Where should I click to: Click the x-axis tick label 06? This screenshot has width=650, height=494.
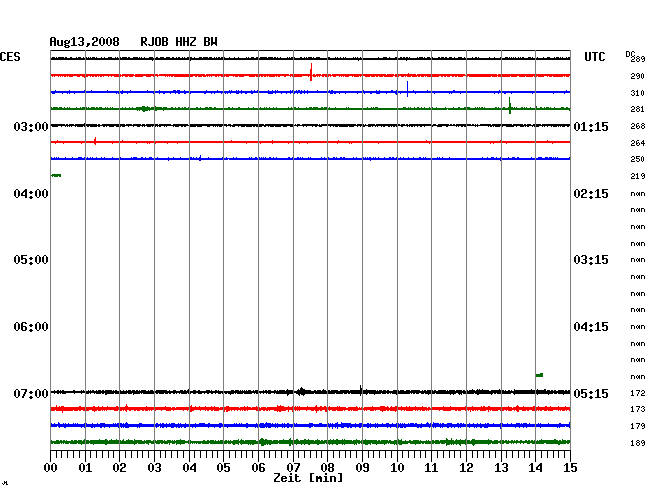[x=258, y=468]
